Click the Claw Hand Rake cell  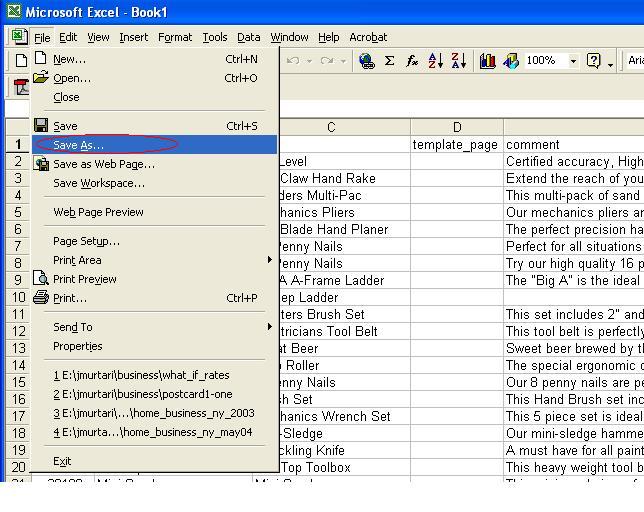345,179
